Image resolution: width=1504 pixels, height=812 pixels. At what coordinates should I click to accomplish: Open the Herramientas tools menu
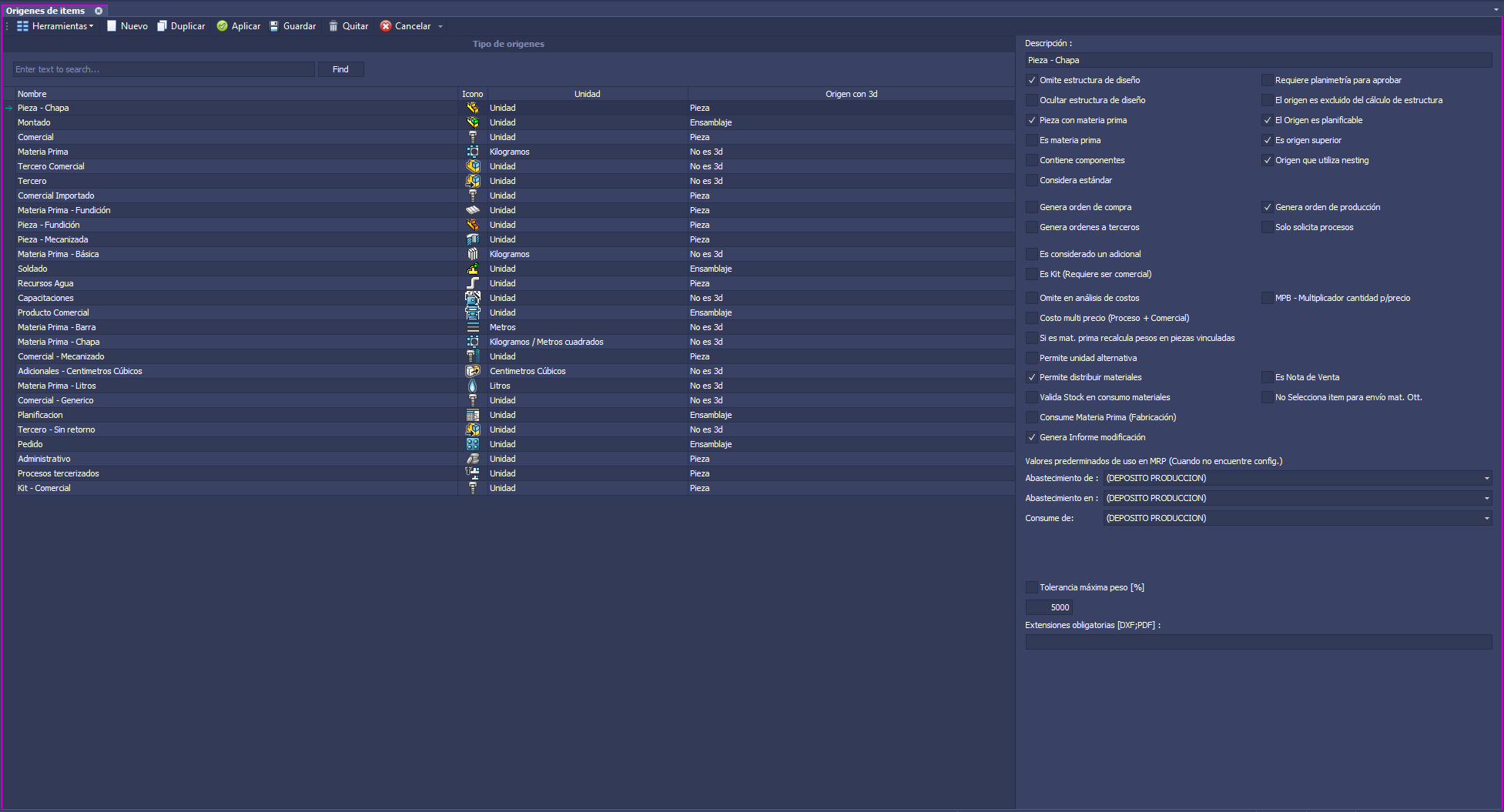55,26
